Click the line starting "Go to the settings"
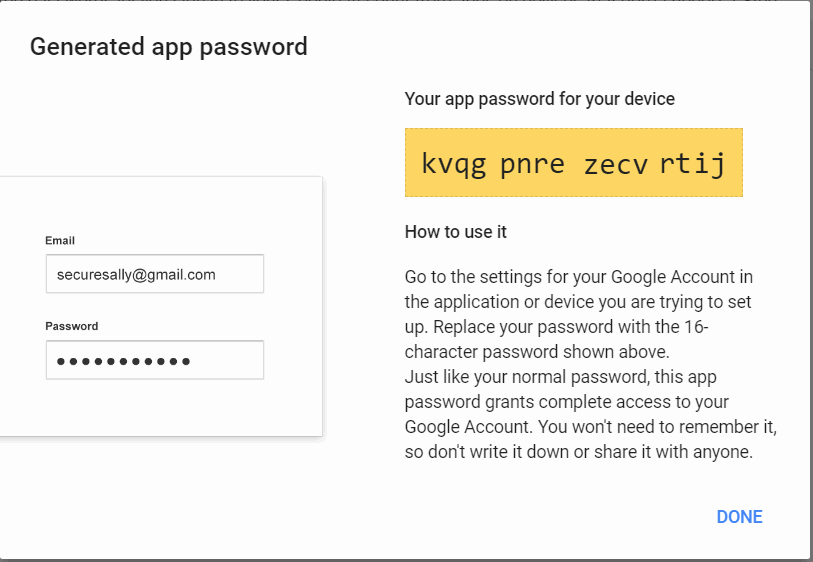 579,277
